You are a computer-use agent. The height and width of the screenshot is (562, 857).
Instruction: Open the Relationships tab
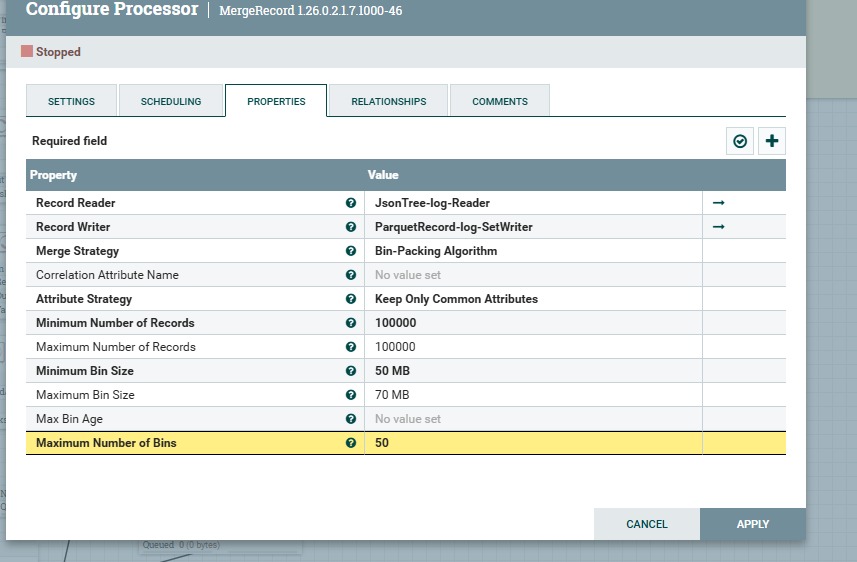(x=389, y=101)
